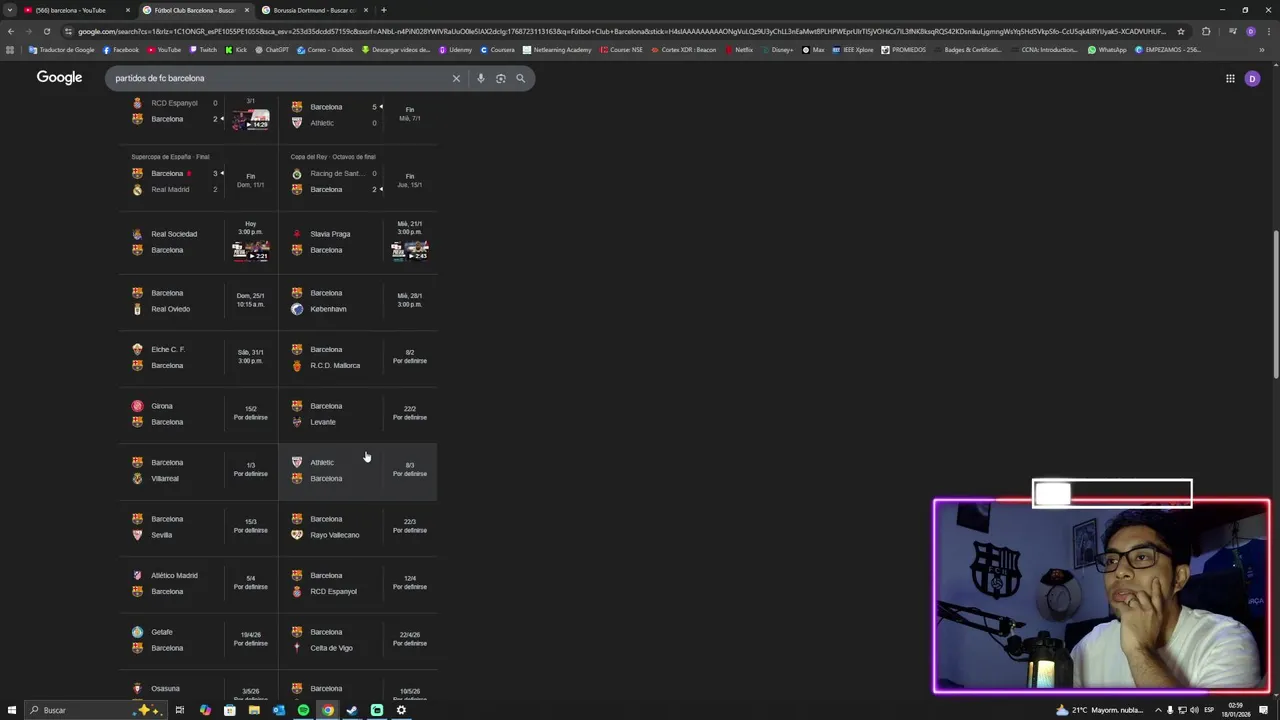Select the Fútbol Club Barcelona tab
This screenshot has width=1280, height=720.
[195, 10]
